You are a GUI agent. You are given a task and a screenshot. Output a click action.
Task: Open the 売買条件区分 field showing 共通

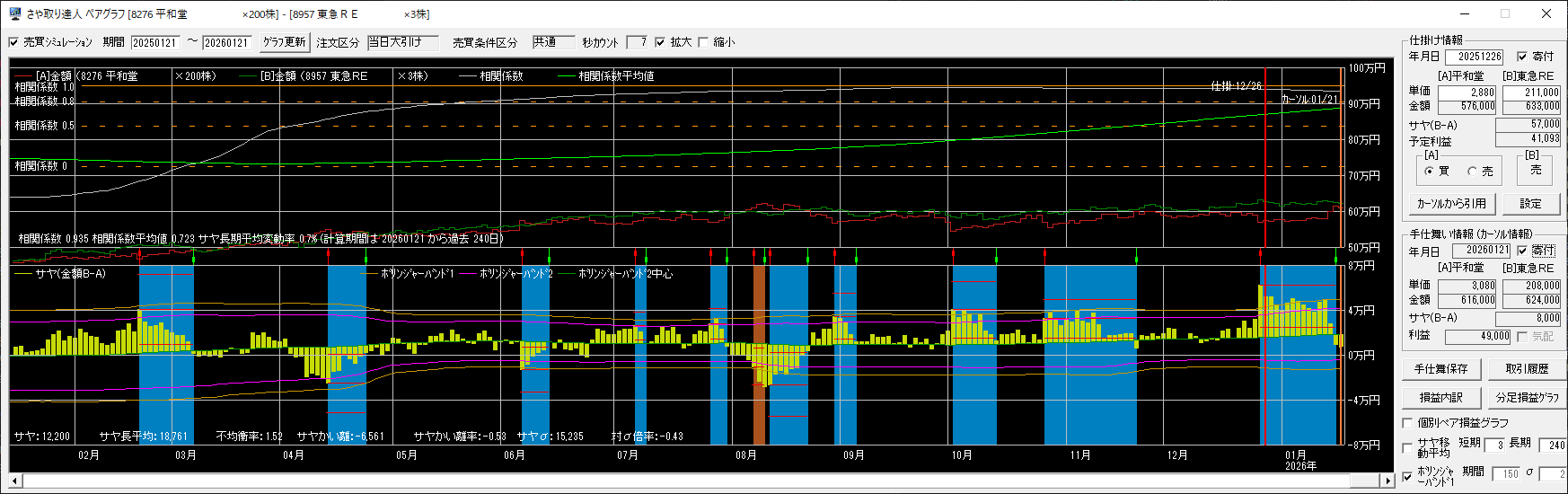click(x=552, y=42)
